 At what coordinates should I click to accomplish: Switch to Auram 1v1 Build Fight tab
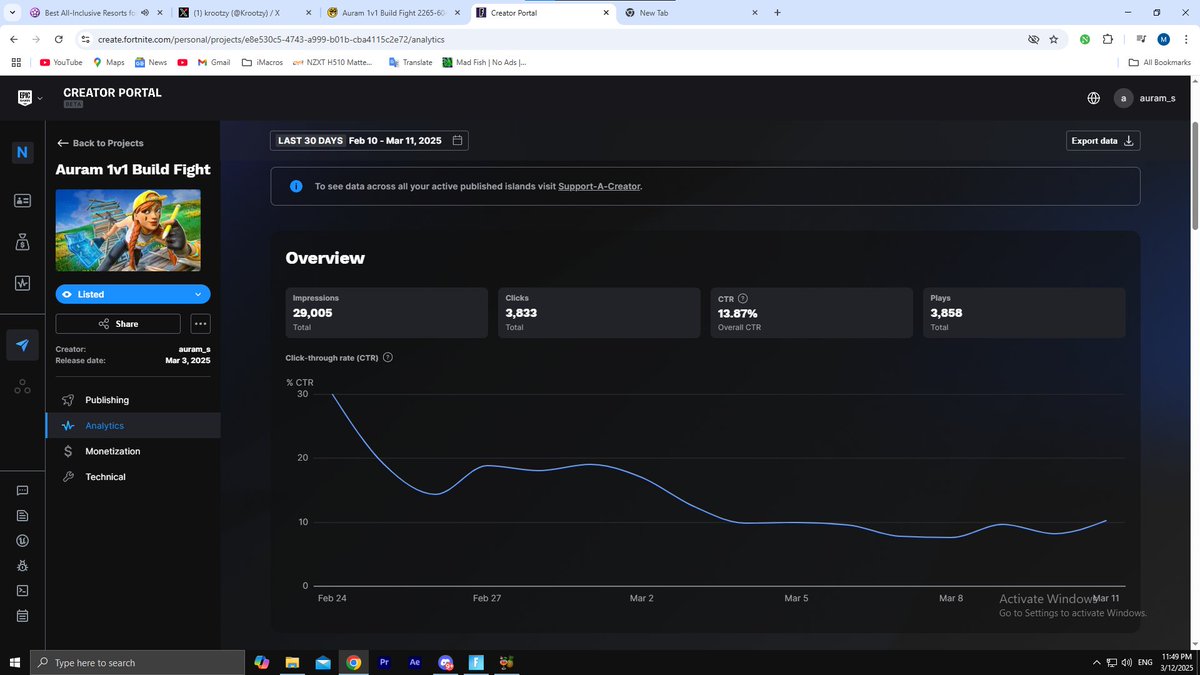coord(393,13)
